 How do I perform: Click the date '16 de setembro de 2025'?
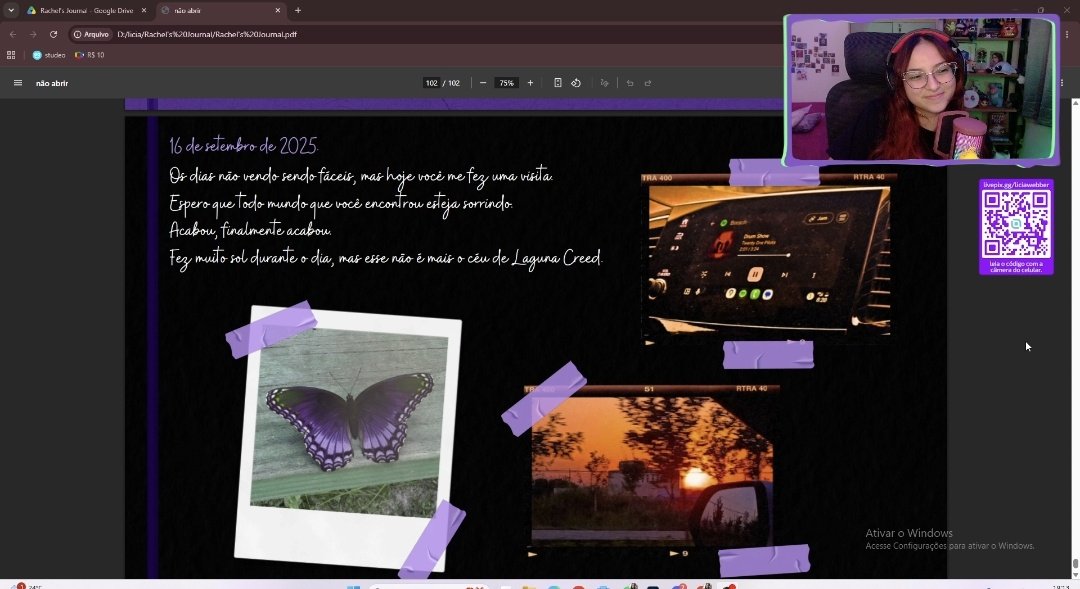point(244,146)
